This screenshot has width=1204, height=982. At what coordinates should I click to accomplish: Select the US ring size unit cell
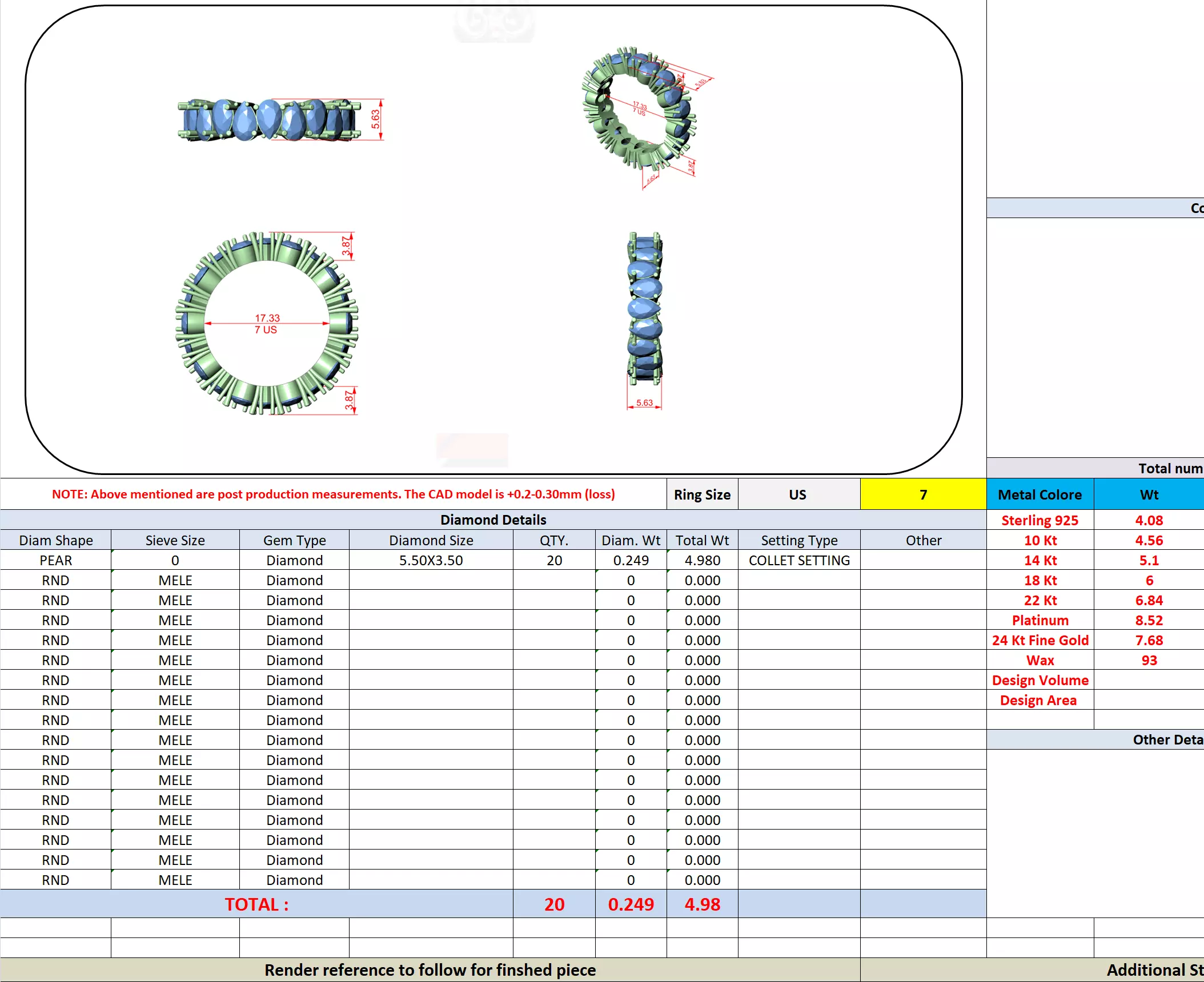798,494
